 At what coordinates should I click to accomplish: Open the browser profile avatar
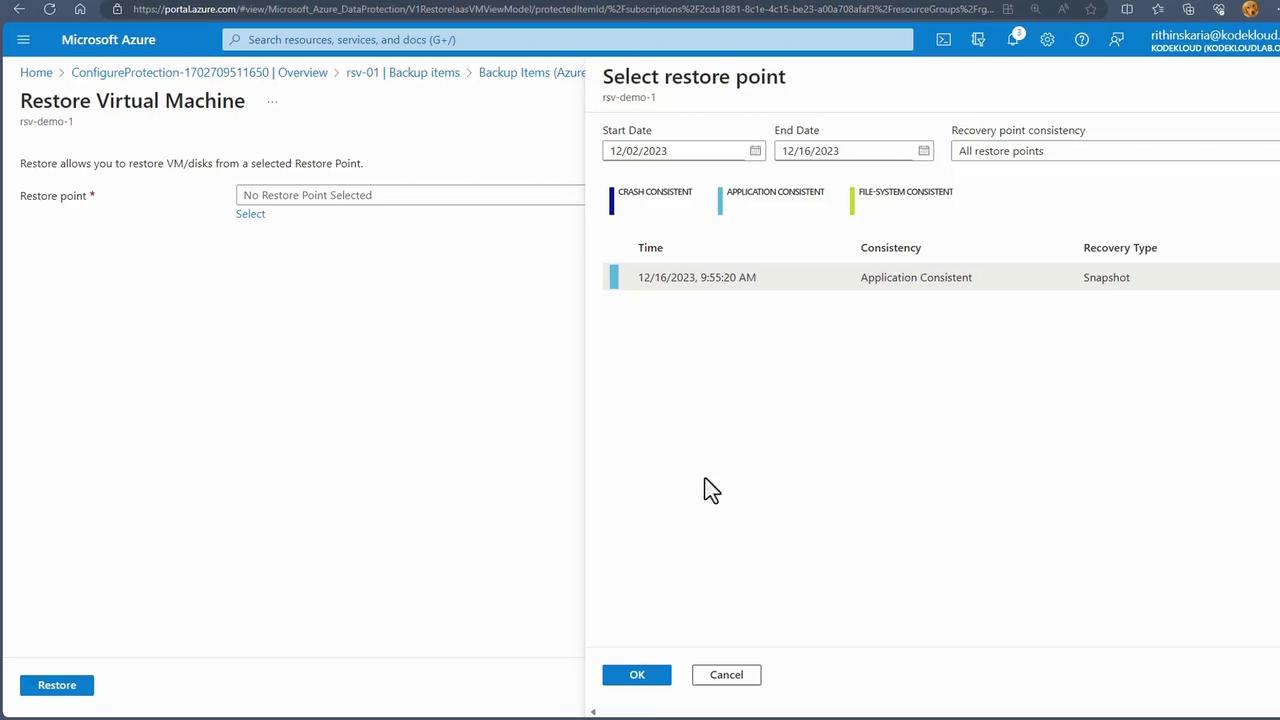pos(1250,9)
